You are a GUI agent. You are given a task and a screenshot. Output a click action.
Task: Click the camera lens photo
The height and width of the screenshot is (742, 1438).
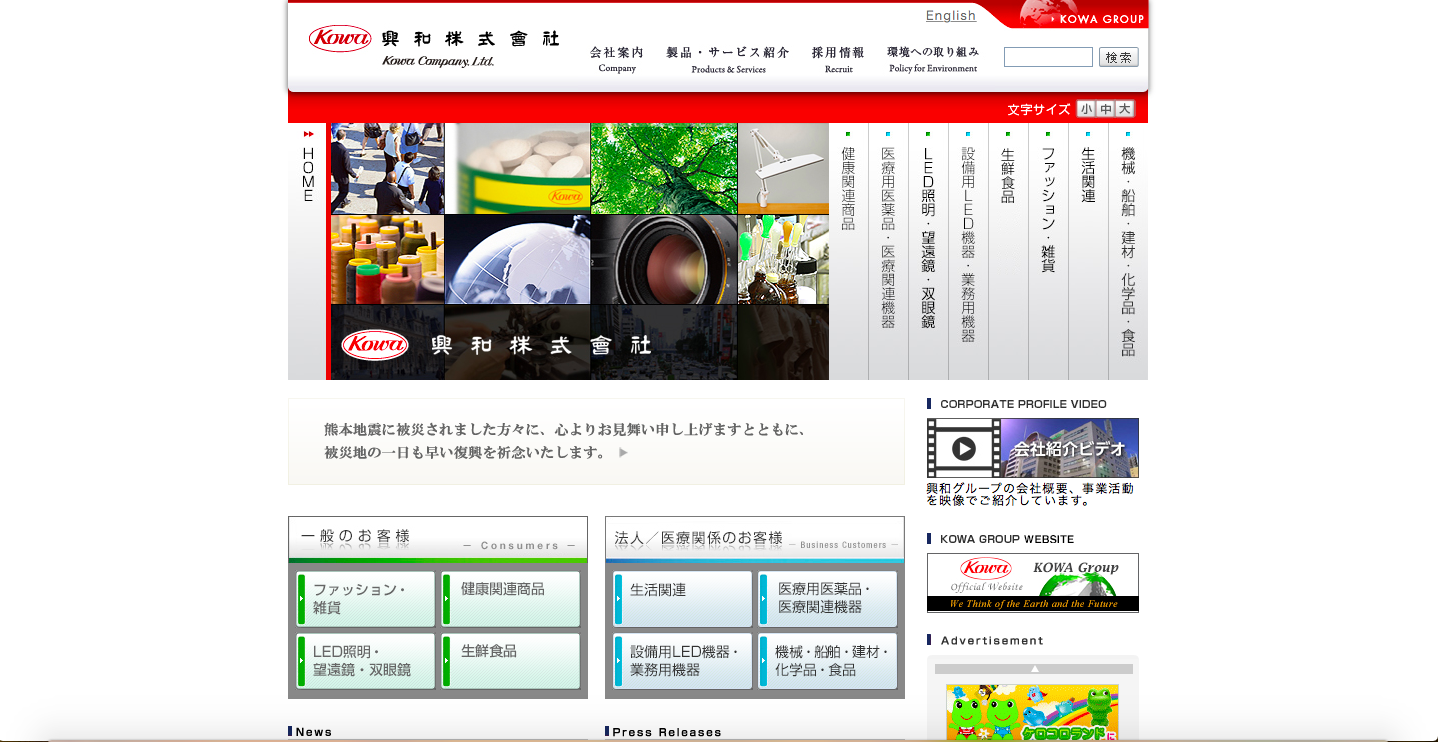click(664, 259)
